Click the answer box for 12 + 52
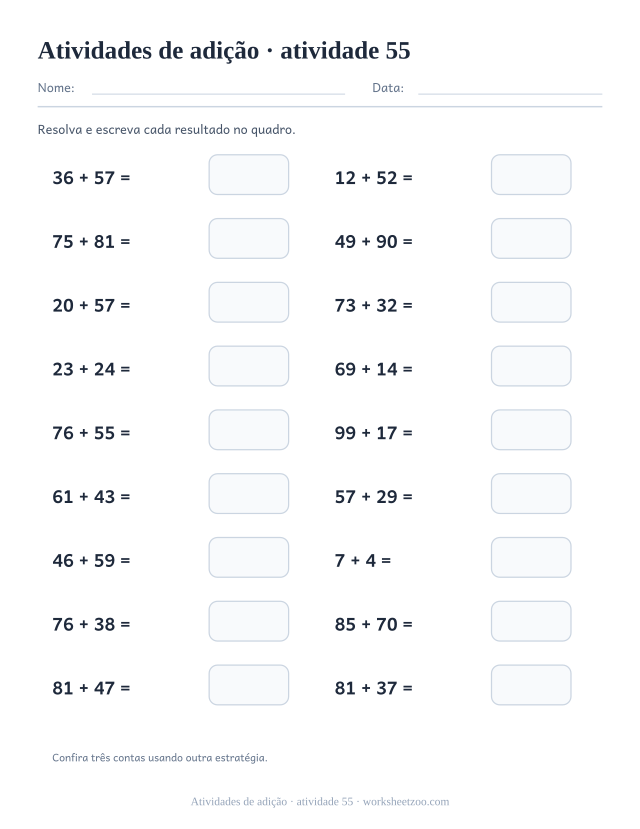Screen dimensions: 640x829 point(531,174)
